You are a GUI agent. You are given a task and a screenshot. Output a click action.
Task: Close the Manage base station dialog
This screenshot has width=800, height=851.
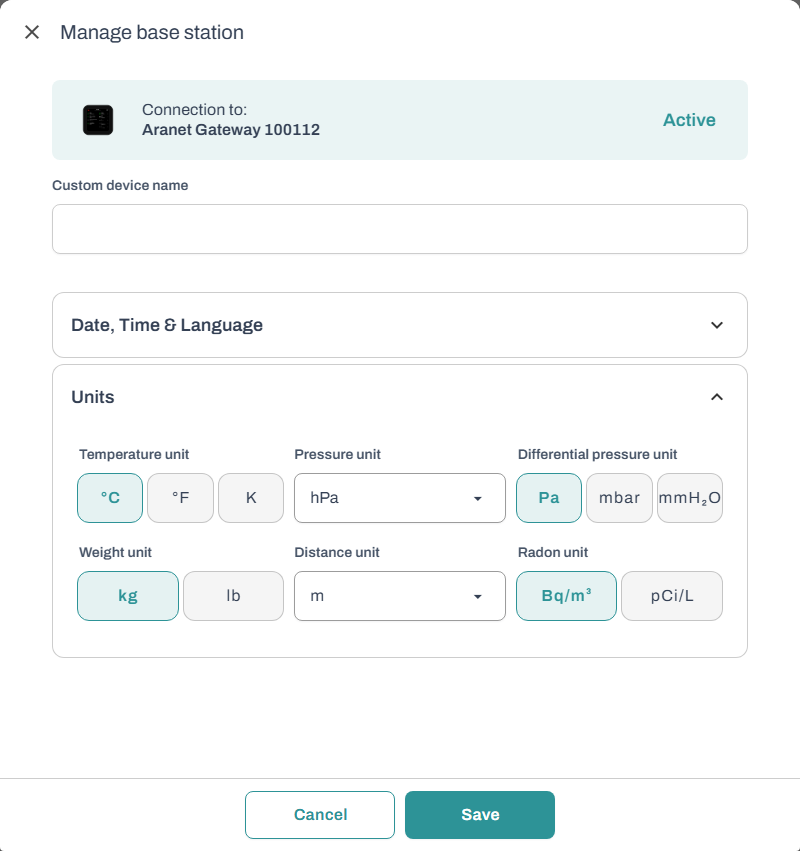point(32,32)
